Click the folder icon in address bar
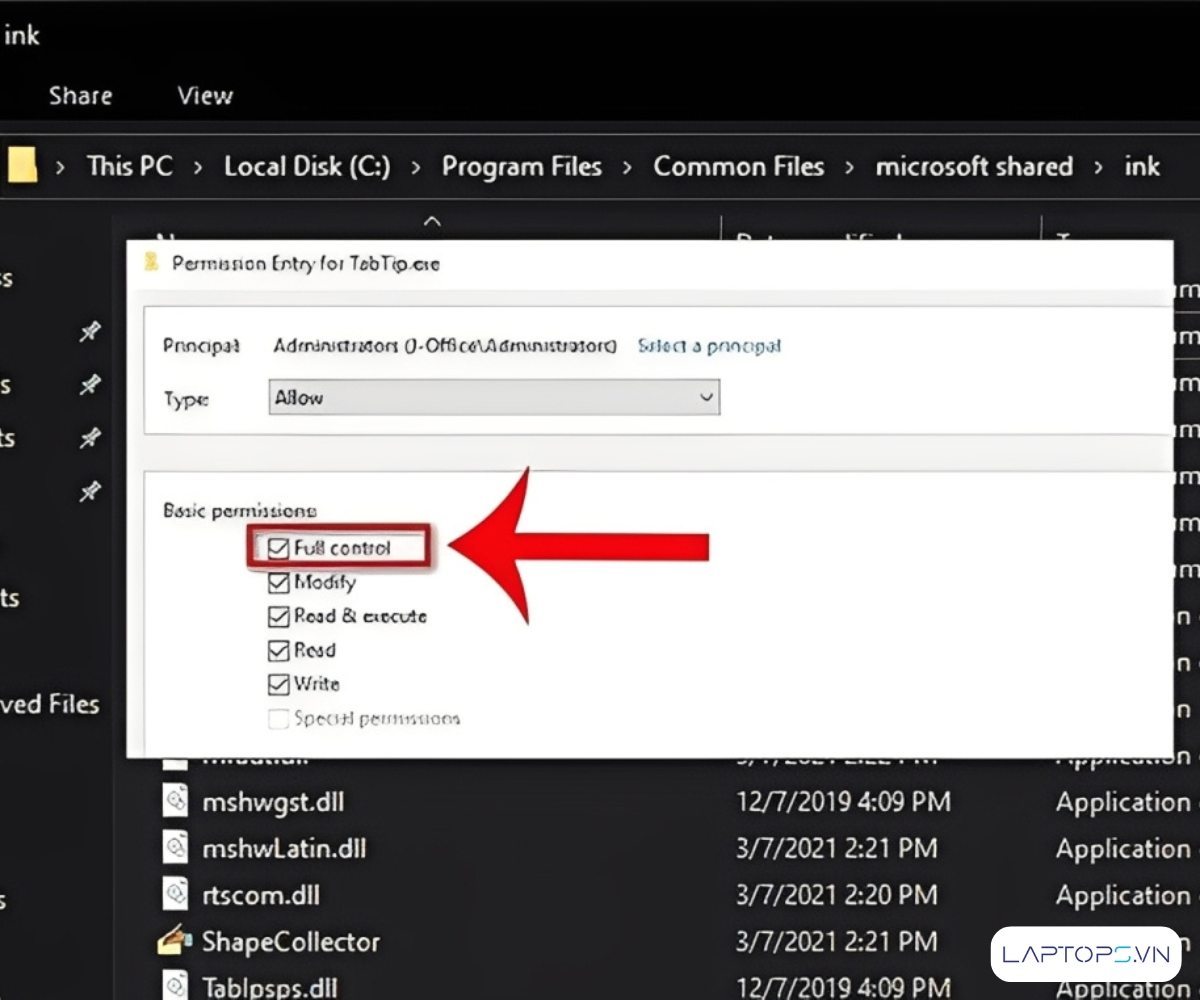1200x1000 pixels. pyautogui.click(x=22, y=166)
